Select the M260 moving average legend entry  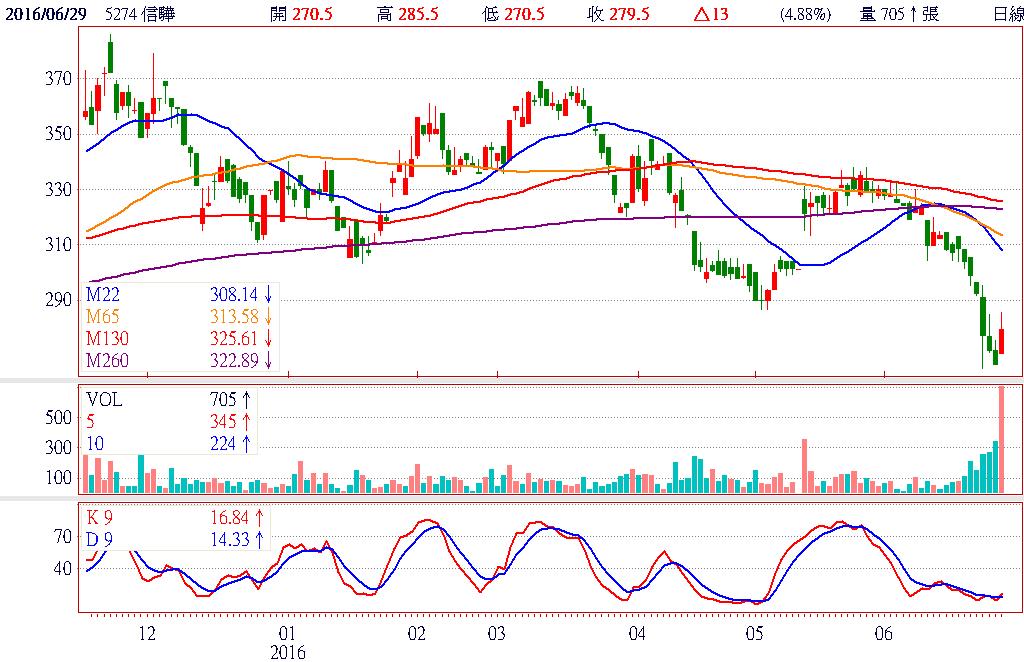(x=107, y=360)
